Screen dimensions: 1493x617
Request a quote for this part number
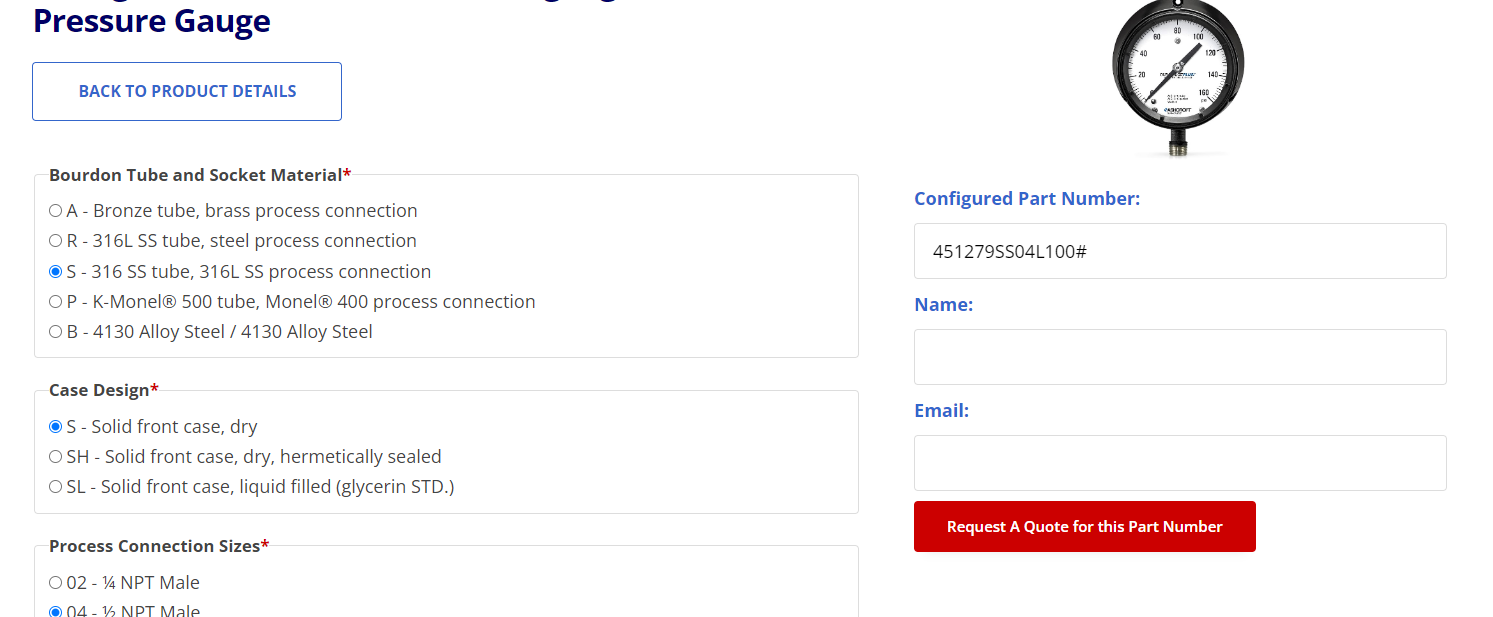point(1085,526)
